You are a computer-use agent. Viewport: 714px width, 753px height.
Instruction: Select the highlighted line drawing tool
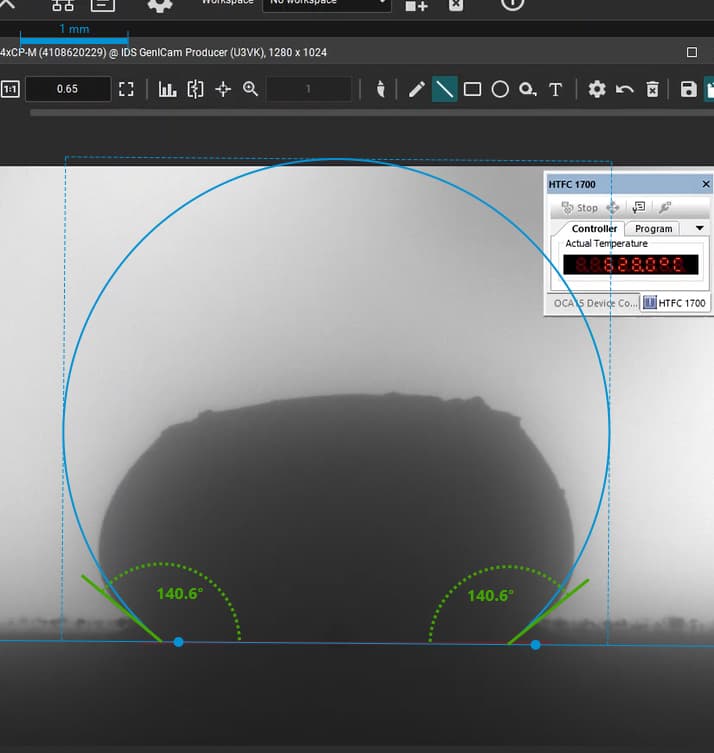pyautogui.click(x=444, y=89)
